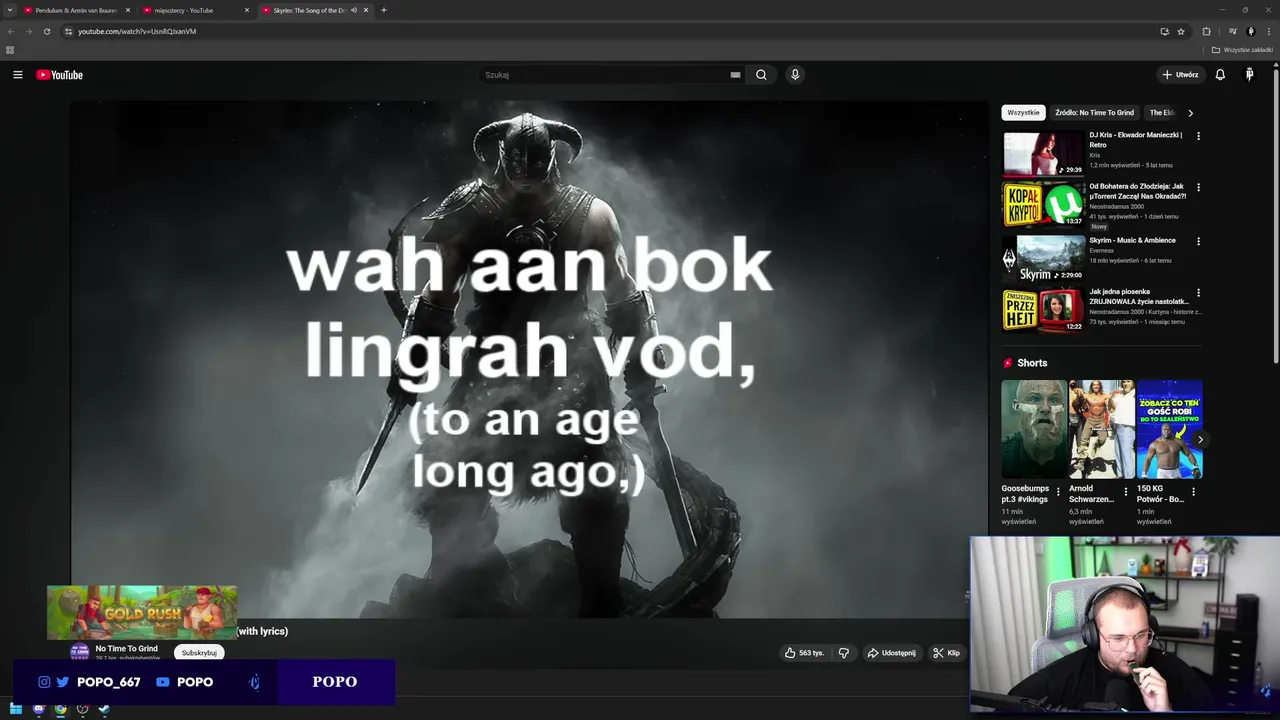Viewport: 1280px width, 720px height.
Task: Go to YouTube home via the logo
Action: (59, 75)
